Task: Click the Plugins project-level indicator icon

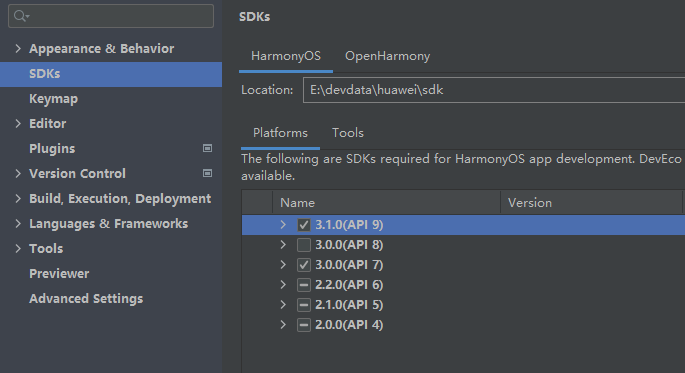Action: (208, 149)
